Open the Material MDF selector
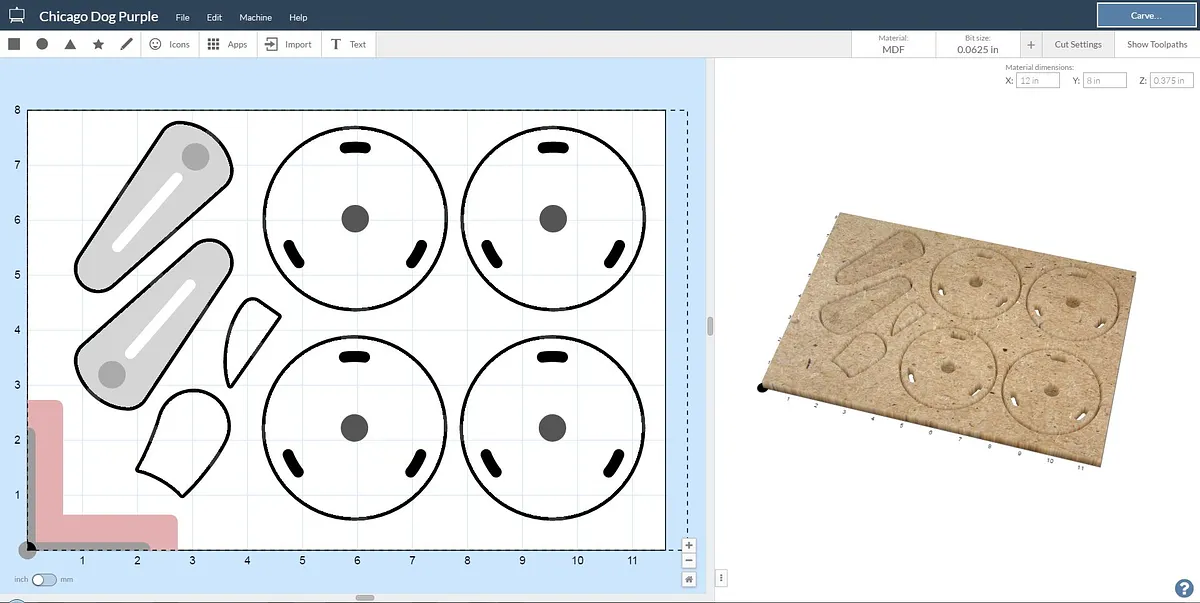This screenshot has width=1200, height=603. [x=893, y=45]
